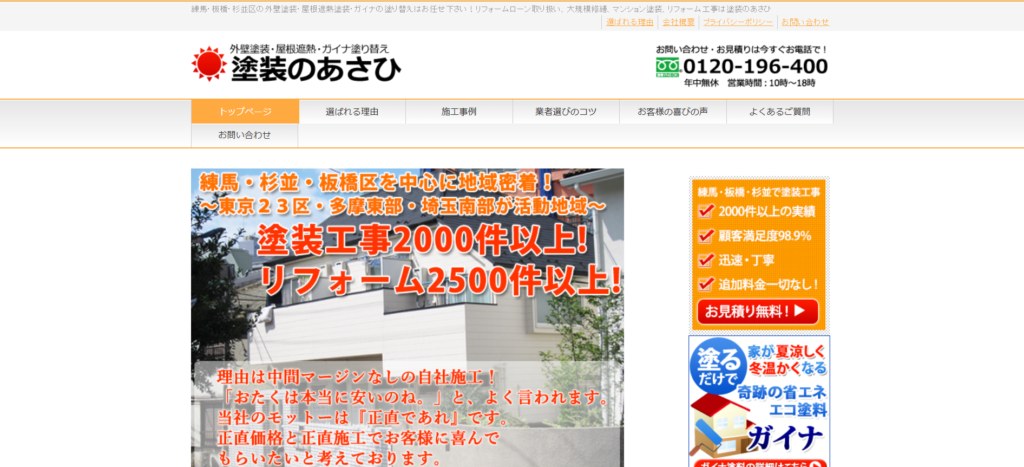The width and height of the screenshot is (1024, 467).
Task: Open the プライバシーポリシー link
Action: [x=738, y=22]
